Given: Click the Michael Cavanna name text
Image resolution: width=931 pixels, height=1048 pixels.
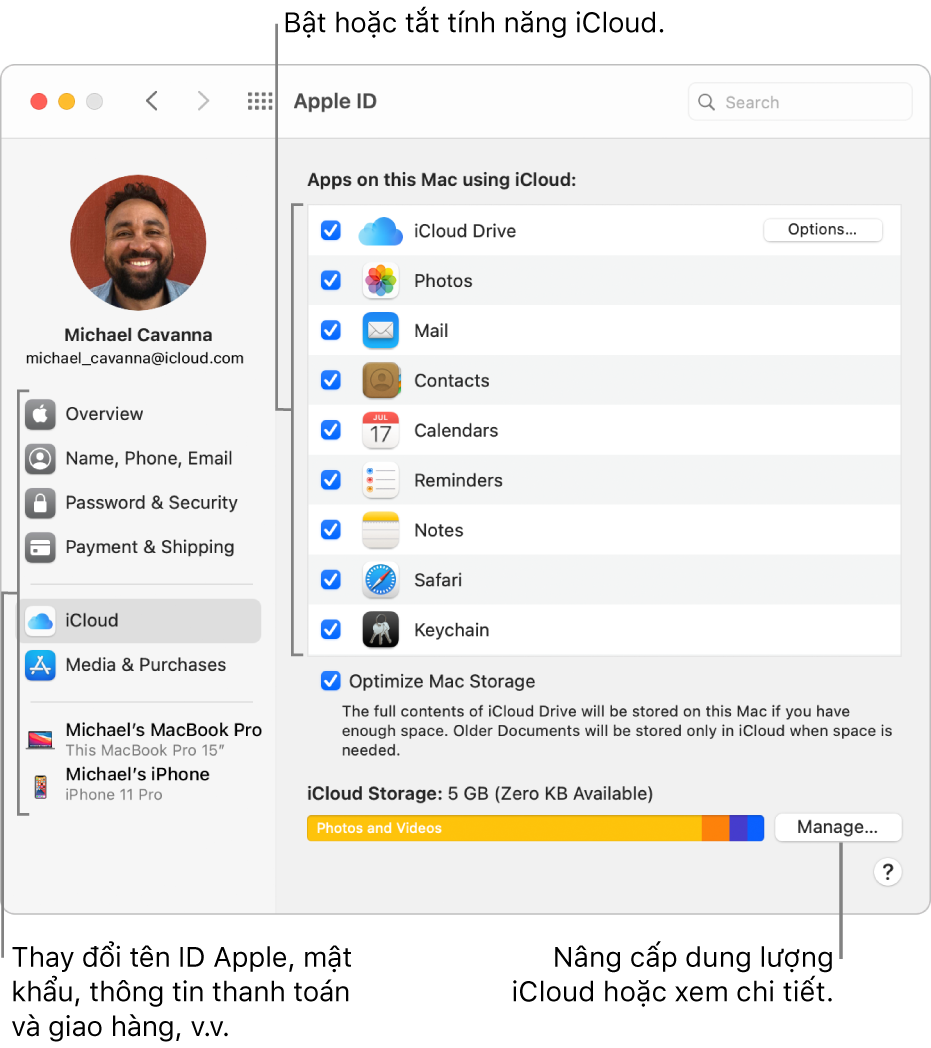Looking at the screenshot, I should (x=138, y=335).
